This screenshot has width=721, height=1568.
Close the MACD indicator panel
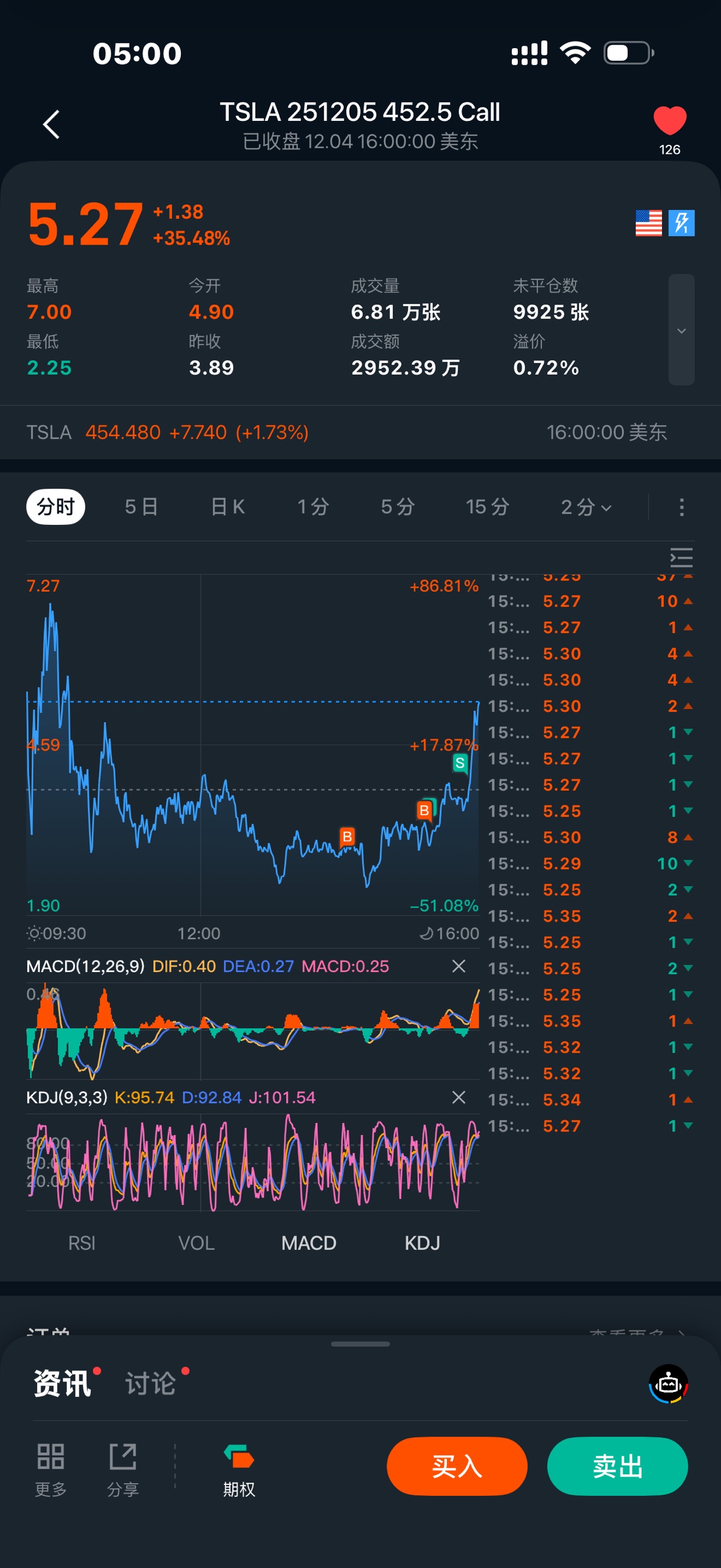(459, 966)
